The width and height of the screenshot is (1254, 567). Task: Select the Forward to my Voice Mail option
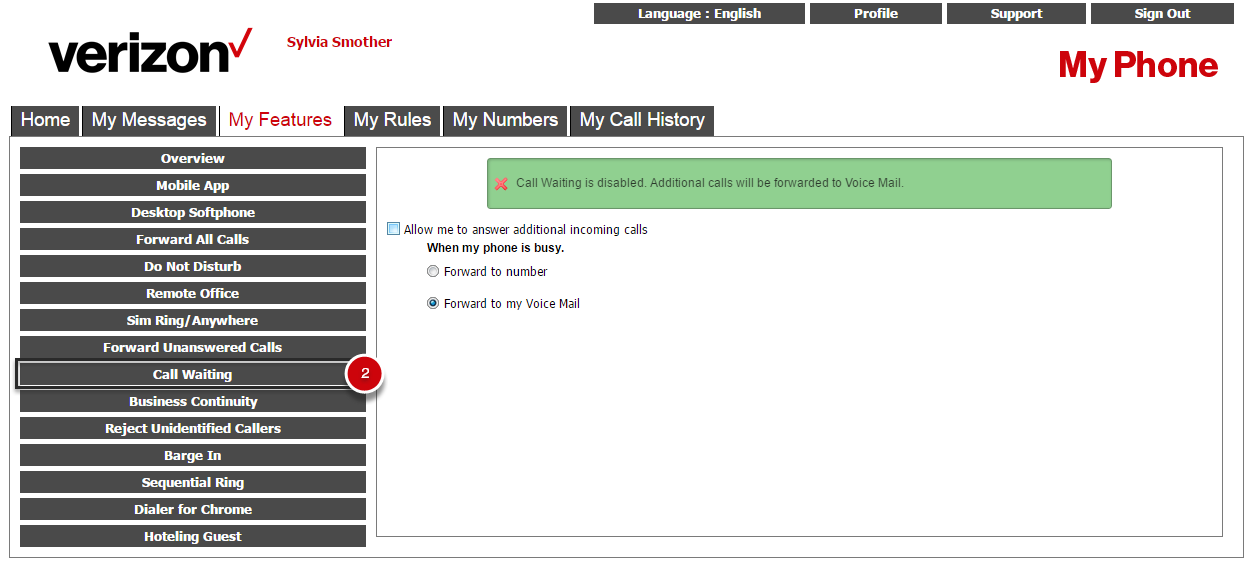[433, 303]
